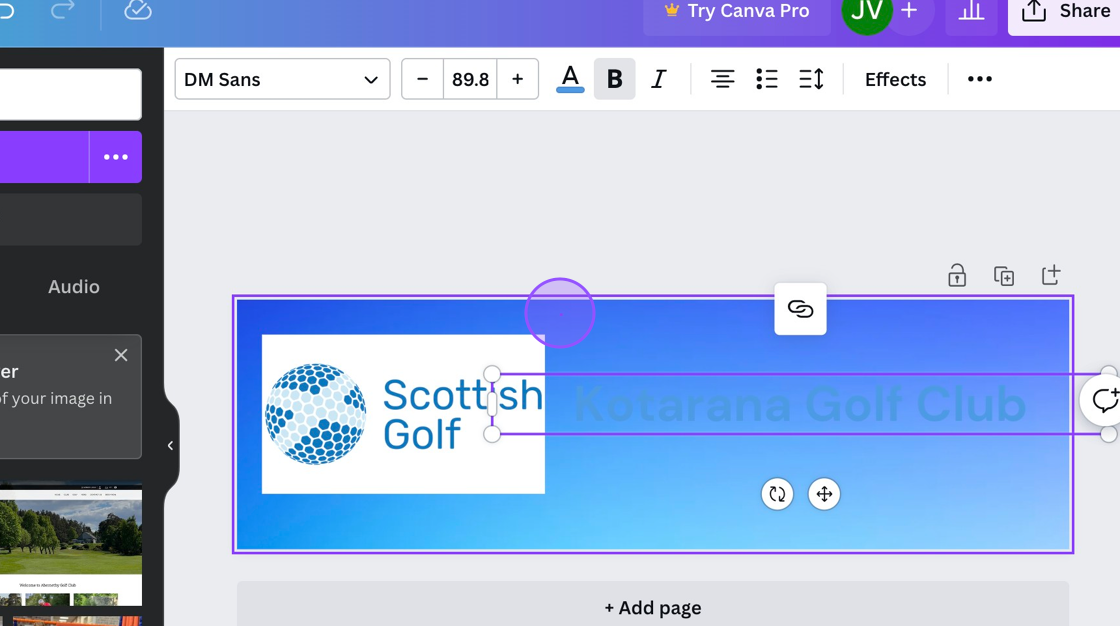Toggle italic formatting
Image resolution: width=1120 pixels, height=626 pixels.
659,79
